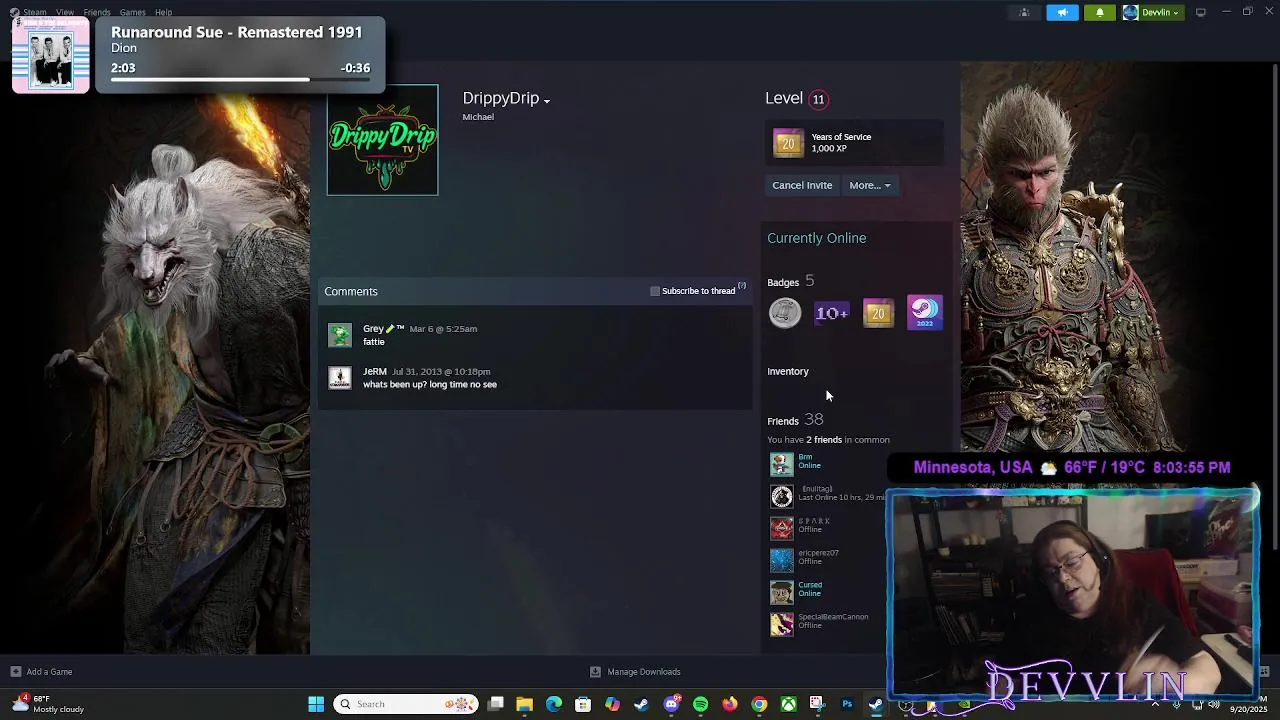This screenshot has width=1280, height=720.
Task: Click the Runaround Sue album art
Action: pos(51,55)
